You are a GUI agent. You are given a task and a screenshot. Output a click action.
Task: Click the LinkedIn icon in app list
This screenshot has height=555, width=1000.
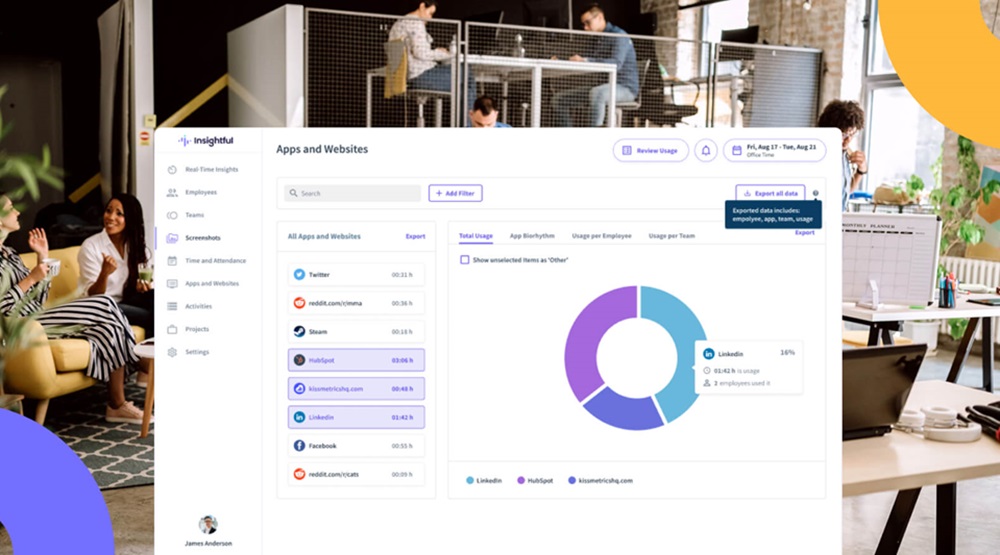pyautogui.click(x=299, y=417)
